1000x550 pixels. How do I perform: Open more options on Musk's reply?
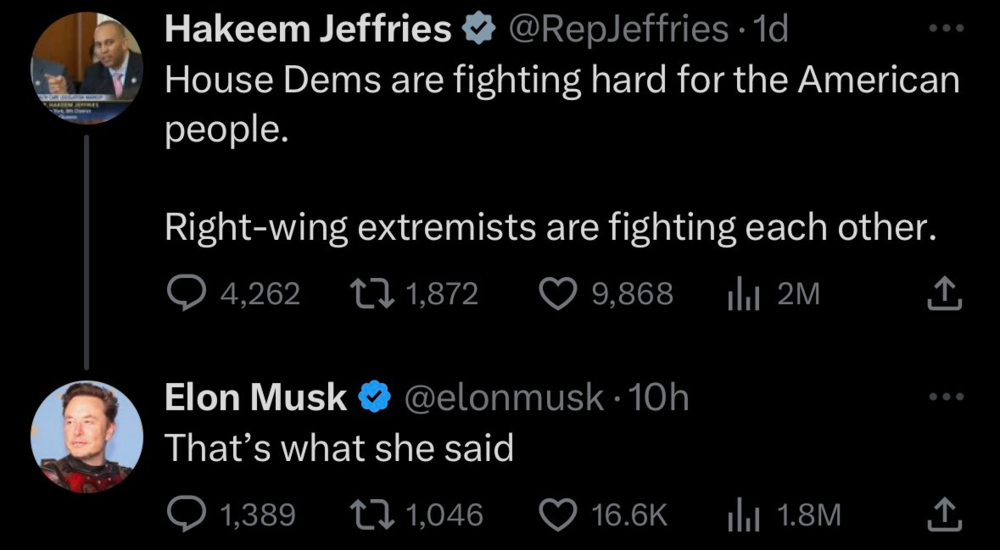[x=946, y=397]
